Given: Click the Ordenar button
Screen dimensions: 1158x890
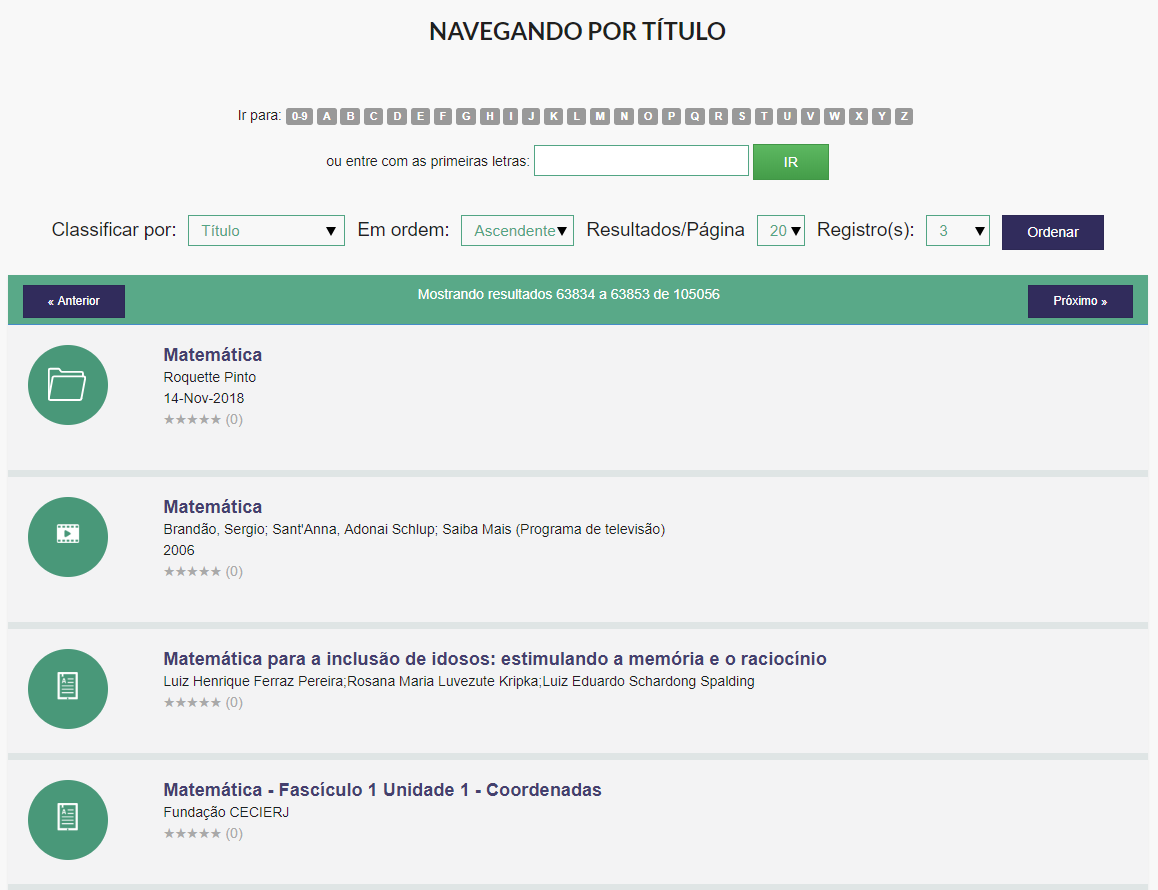Looking at the screenshot, I should point(1052,232).
